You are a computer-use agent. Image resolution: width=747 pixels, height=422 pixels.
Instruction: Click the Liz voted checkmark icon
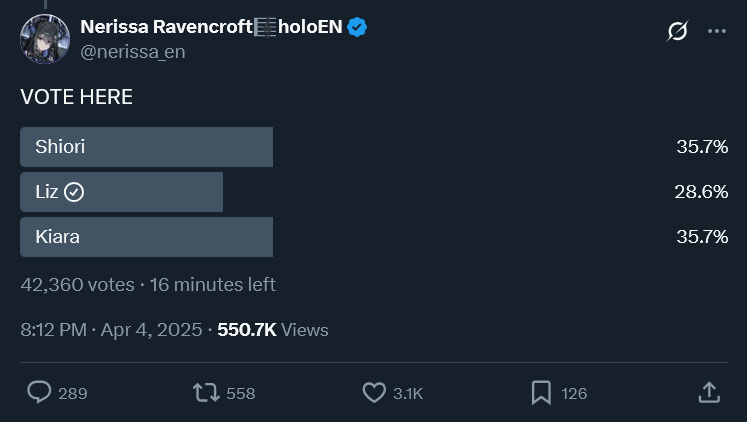click(74, 192)
